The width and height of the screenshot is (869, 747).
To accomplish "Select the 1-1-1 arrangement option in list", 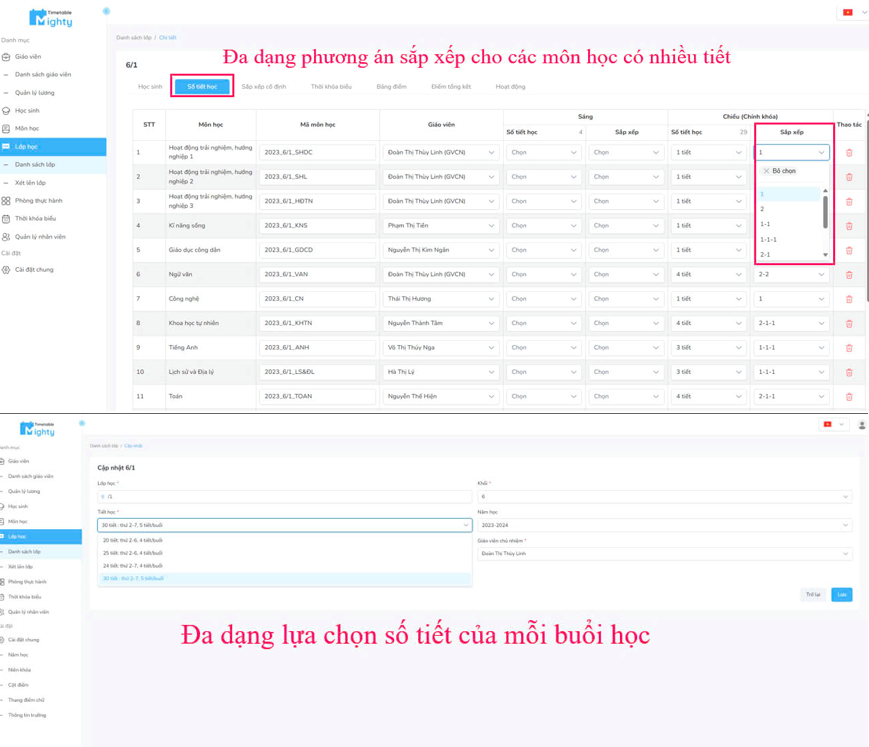I will [768, 240].
